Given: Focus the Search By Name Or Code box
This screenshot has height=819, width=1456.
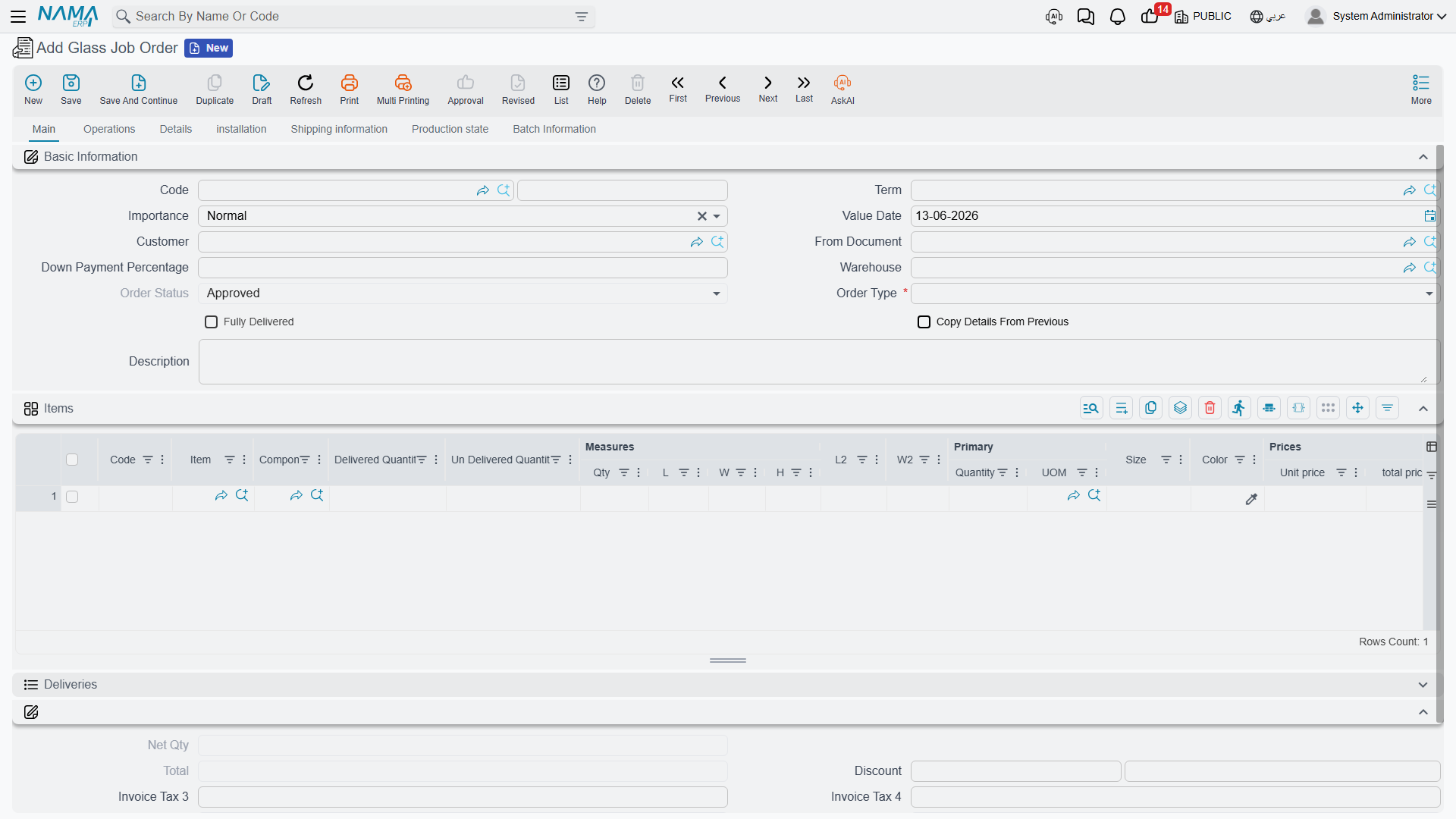Looking at the screenshot, I should [353, 17].
